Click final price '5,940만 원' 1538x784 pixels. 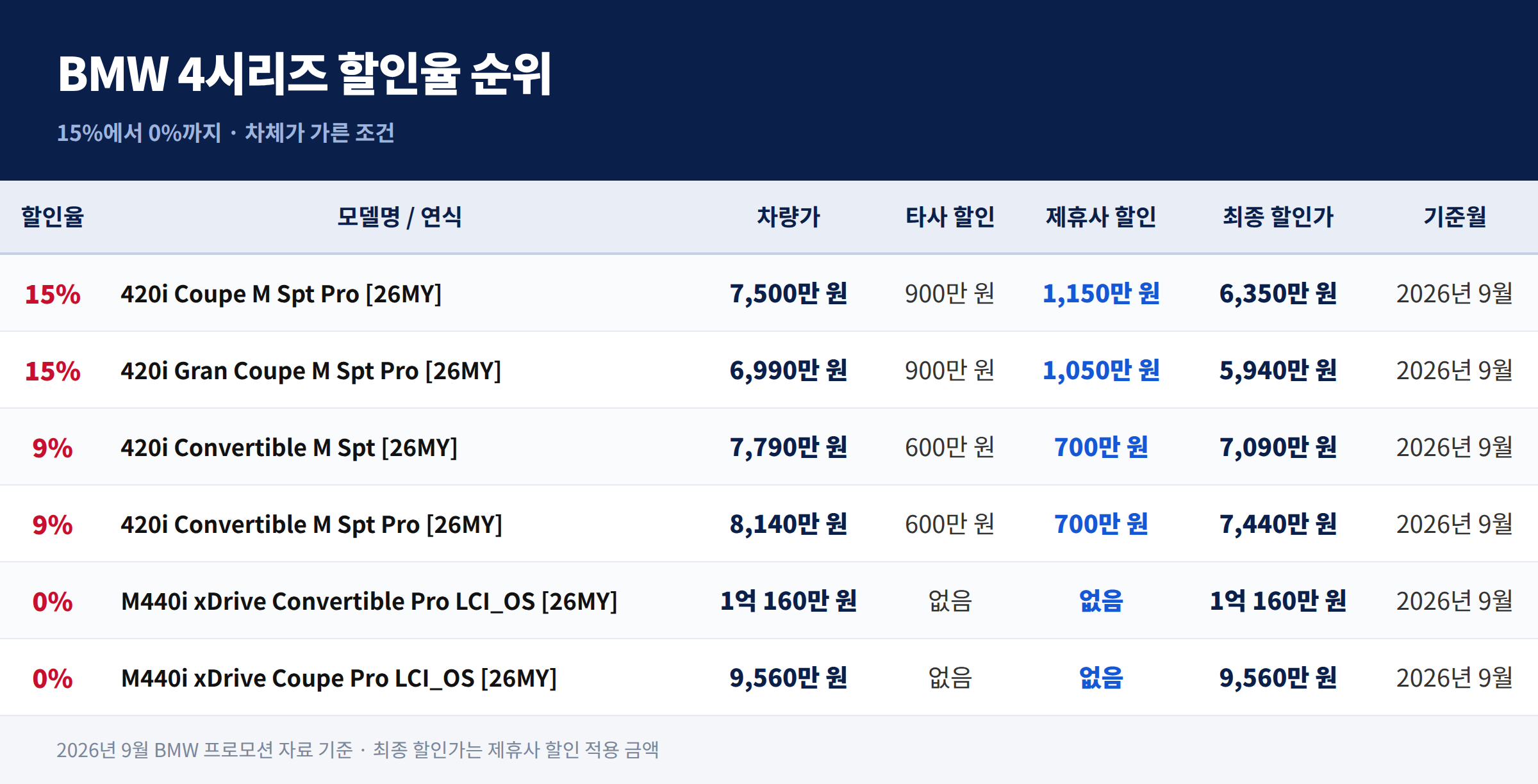[x=1278, y=370]
